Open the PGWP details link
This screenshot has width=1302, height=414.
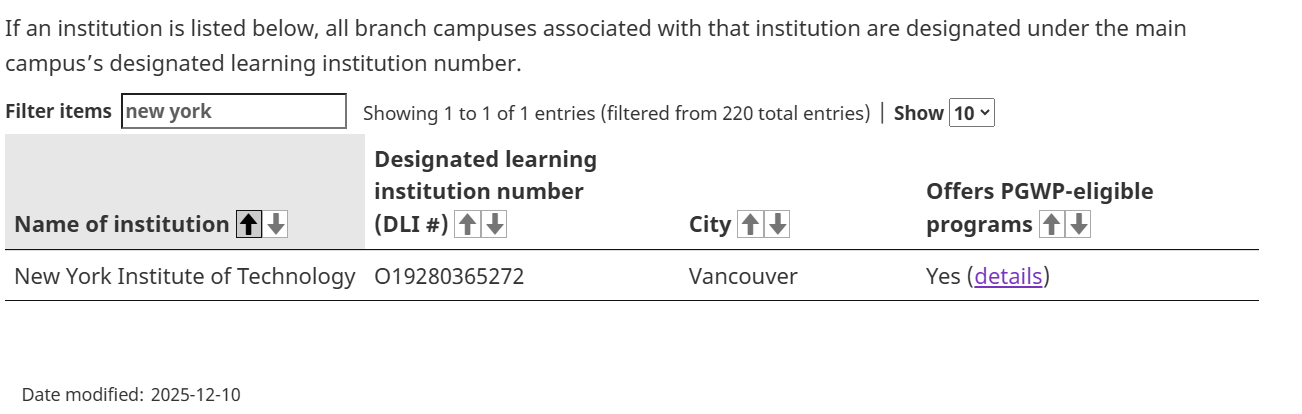click(1008, 276)
